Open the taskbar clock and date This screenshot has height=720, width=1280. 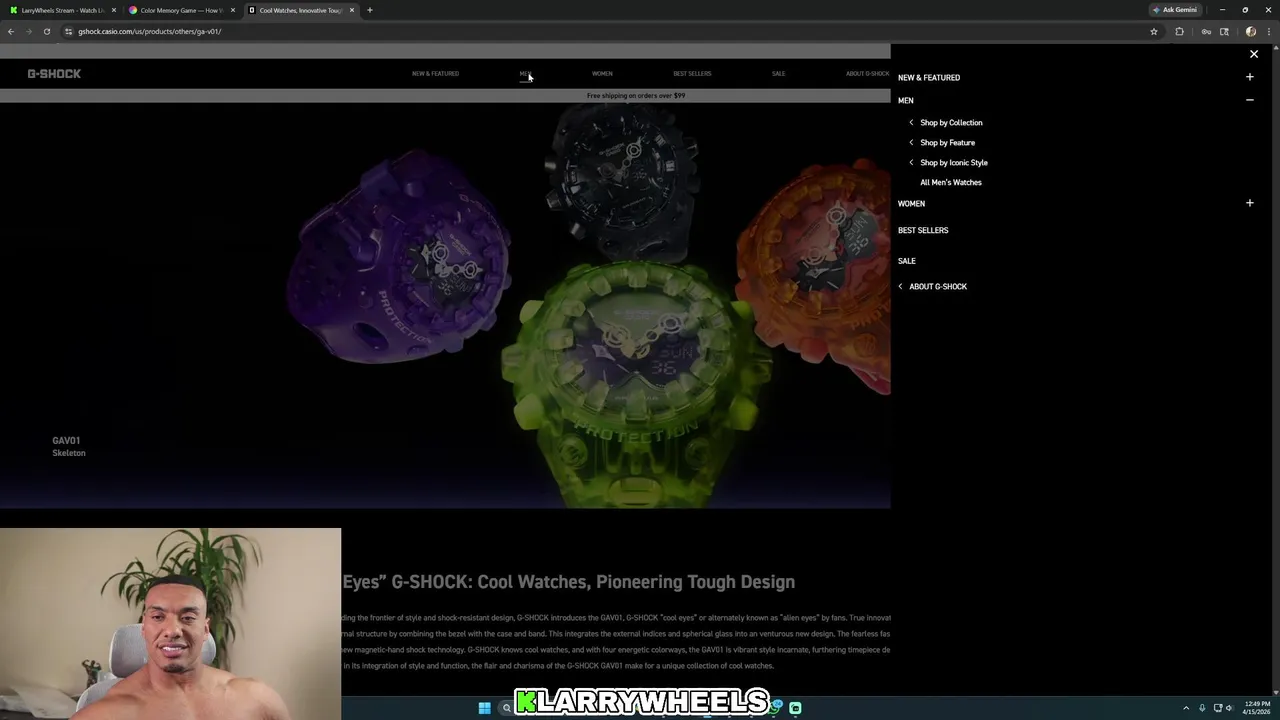[x=1257, y=708]
